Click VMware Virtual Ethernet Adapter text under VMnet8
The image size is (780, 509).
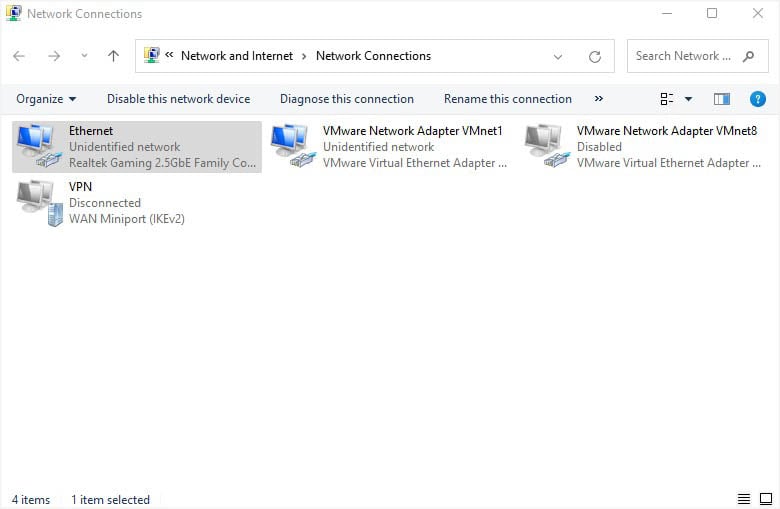(x=669, y=163)
